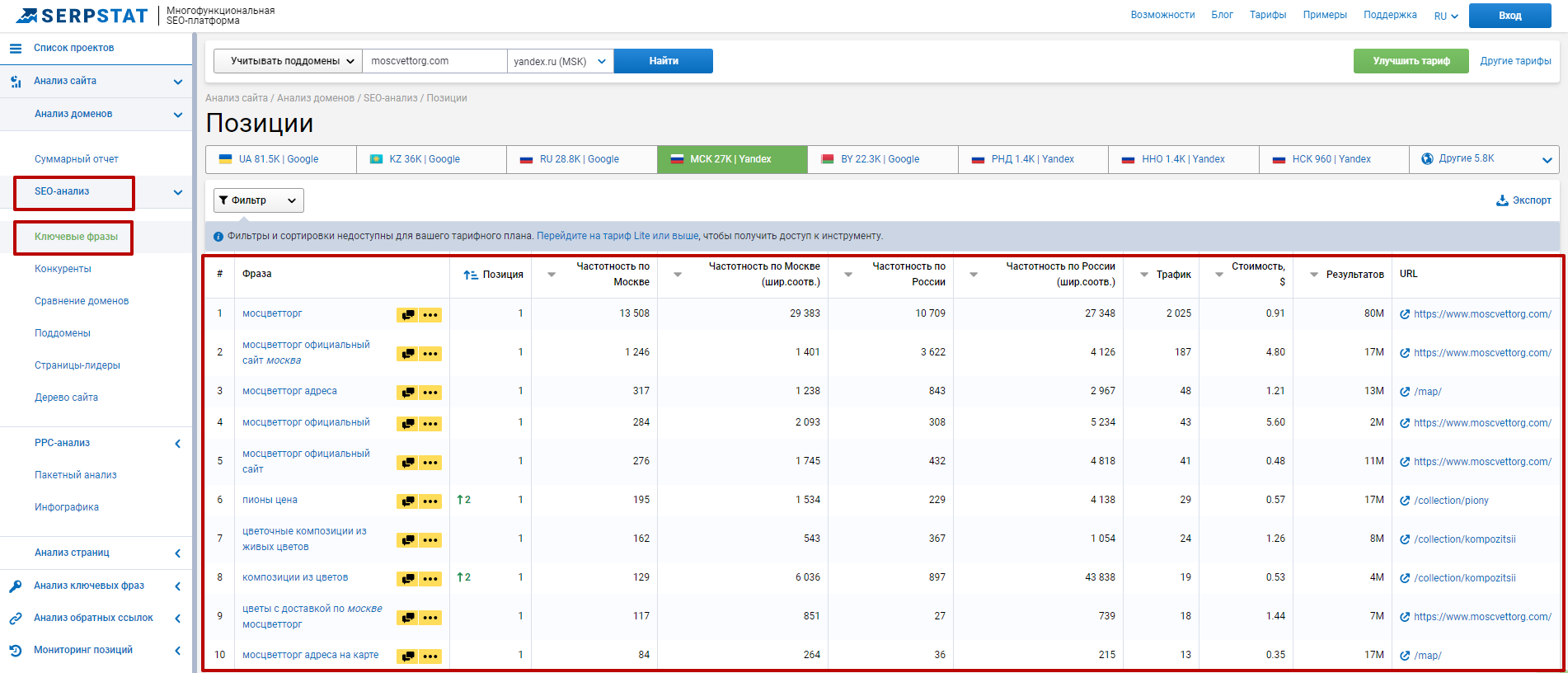Open three-dots menu for цветочные композиции row

(x=430, y=540)
